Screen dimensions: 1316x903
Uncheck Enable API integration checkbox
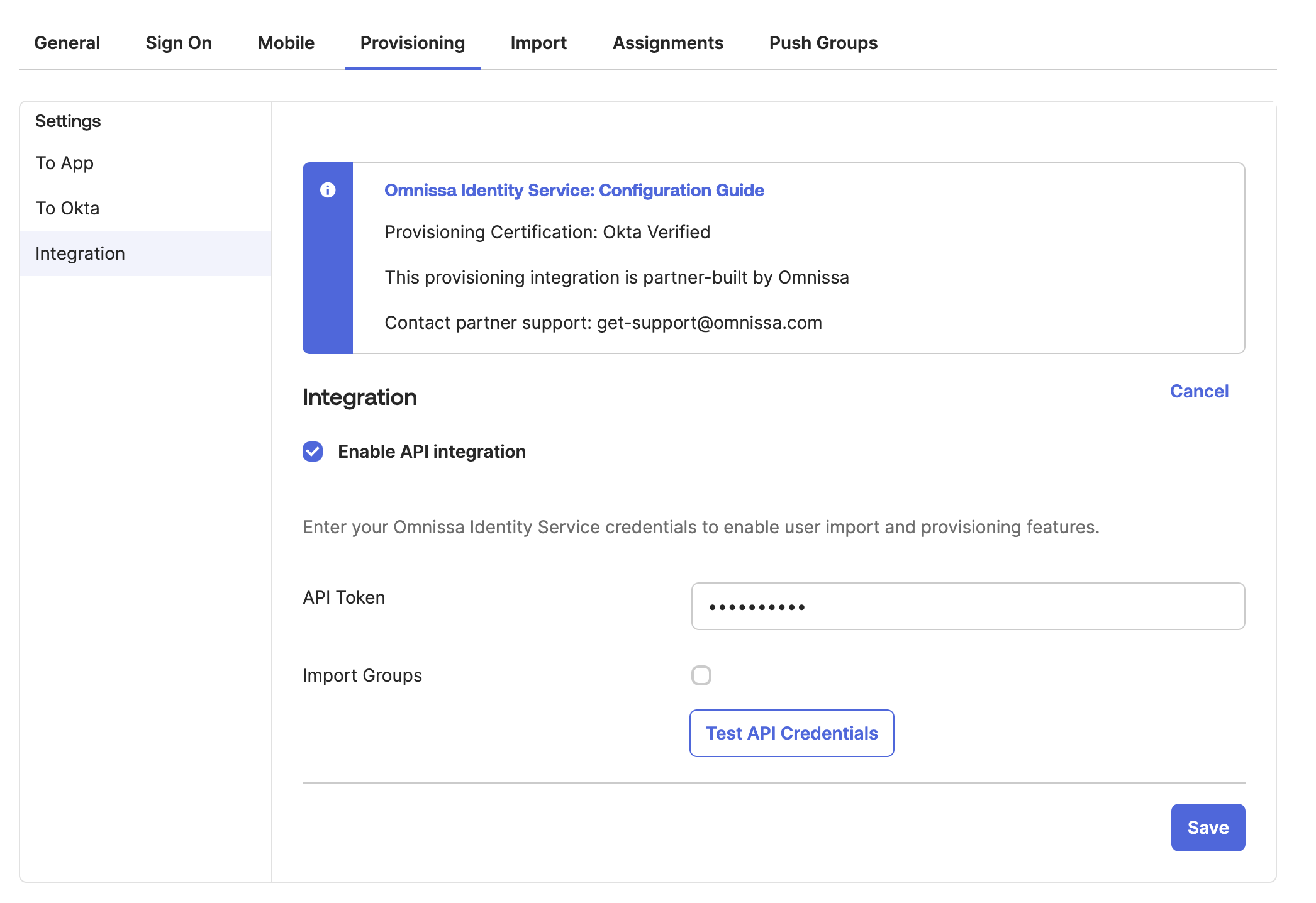point(313,452)
